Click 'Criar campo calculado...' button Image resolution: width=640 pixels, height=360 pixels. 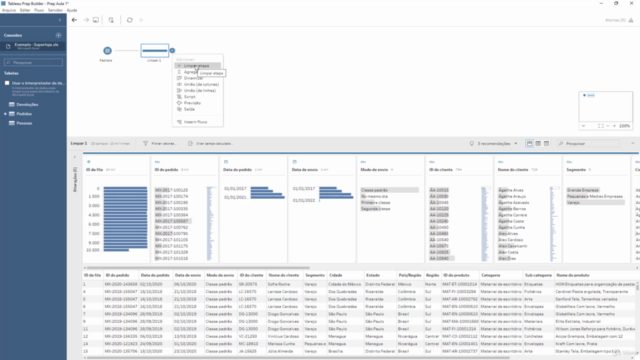pos(210,144)
